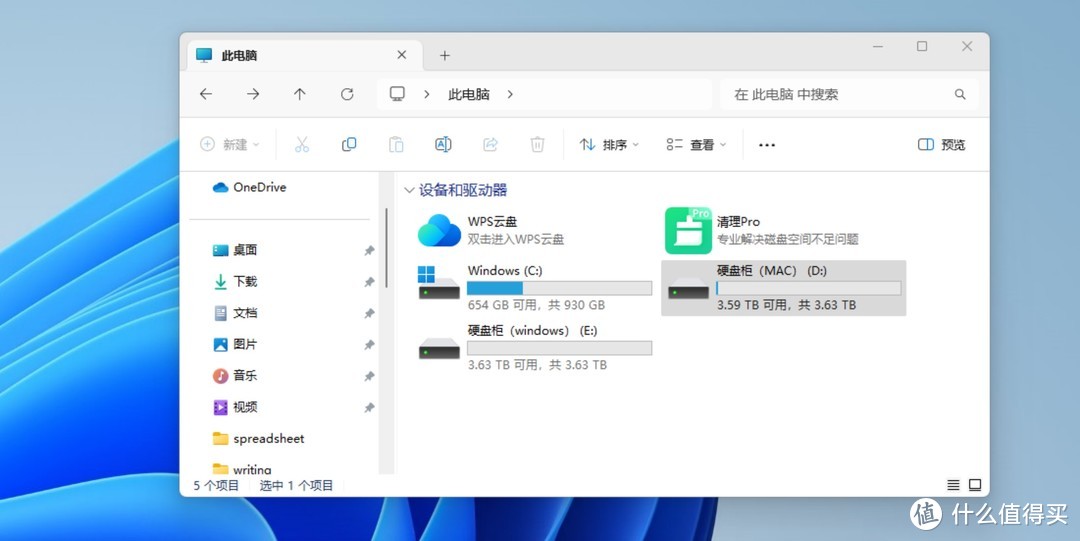Minimize the 此电脑 window

pyautogui.click(x=878, y=46)
